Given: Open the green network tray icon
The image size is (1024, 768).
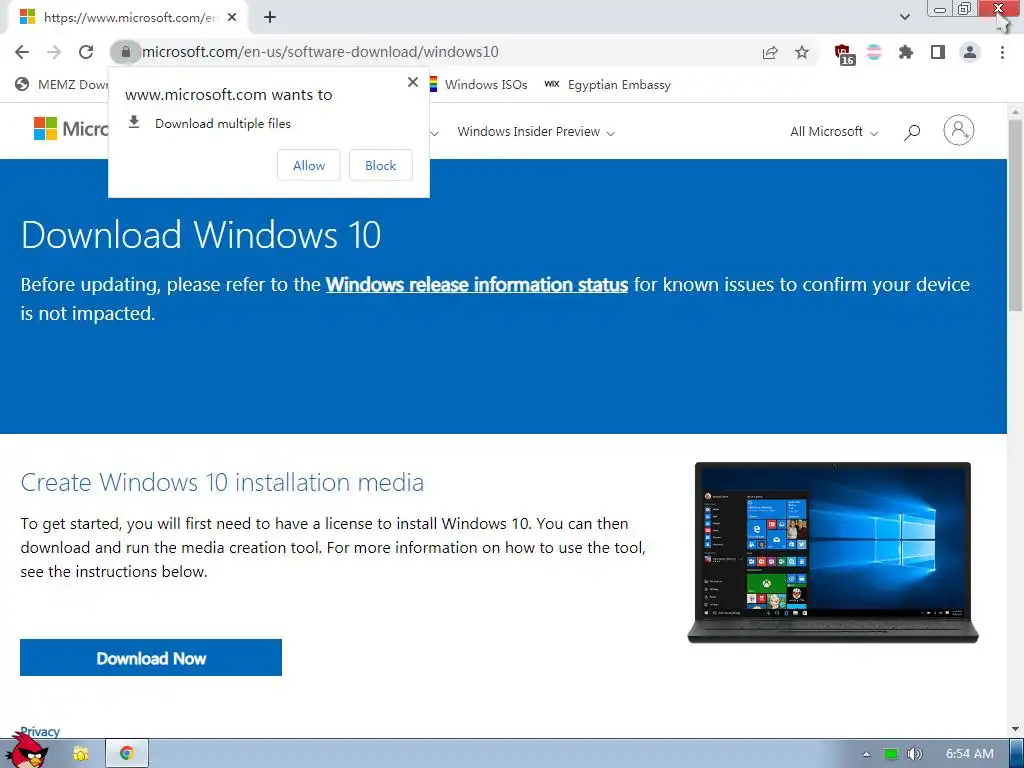Looking at the screenshot, I should coord(891,754).
